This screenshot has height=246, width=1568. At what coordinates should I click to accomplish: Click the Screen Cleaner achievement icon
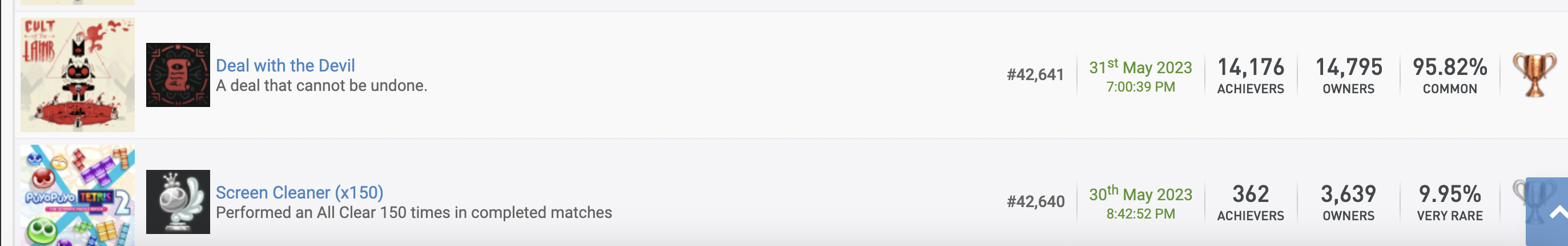pos(178,201)
